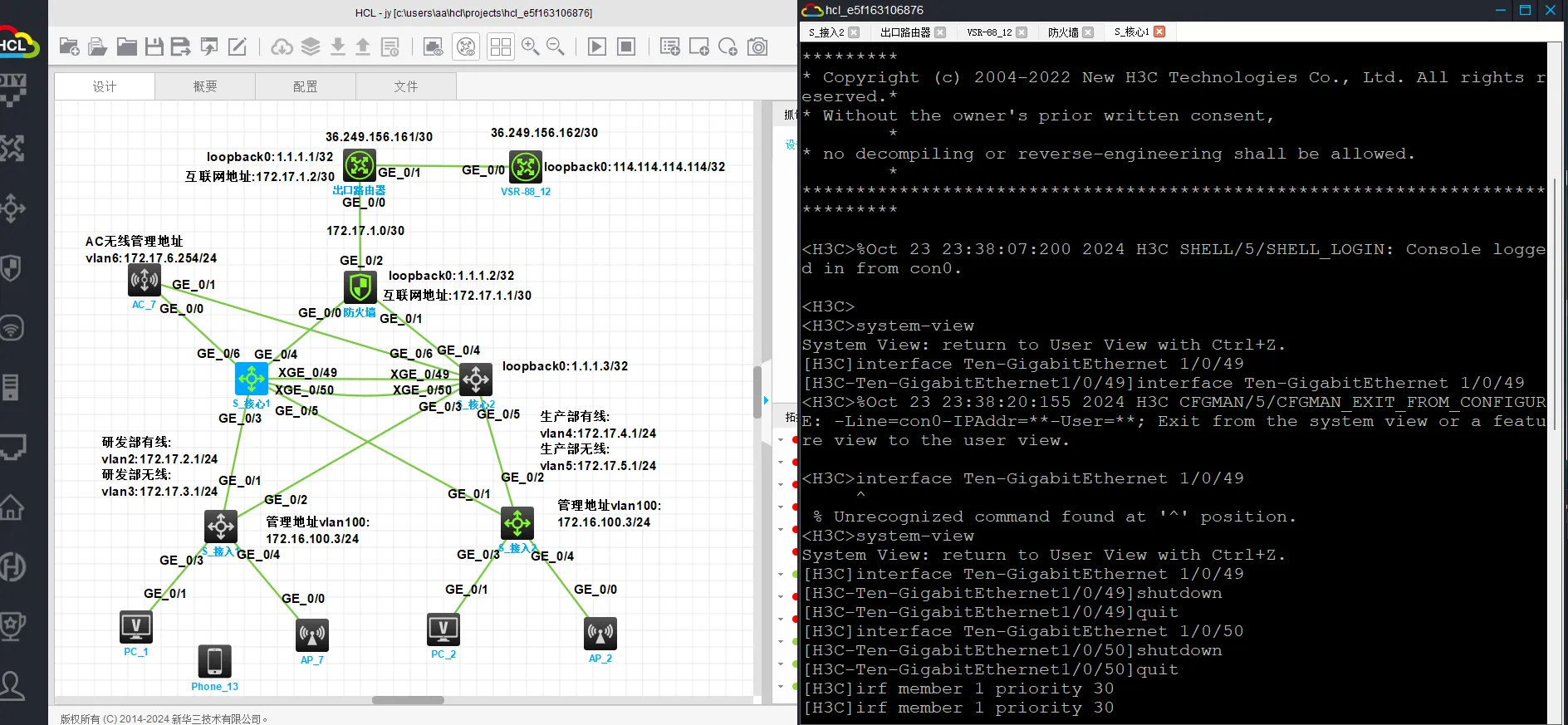
Task: Open the folder icon in toolbar
Action: point(126,47)
